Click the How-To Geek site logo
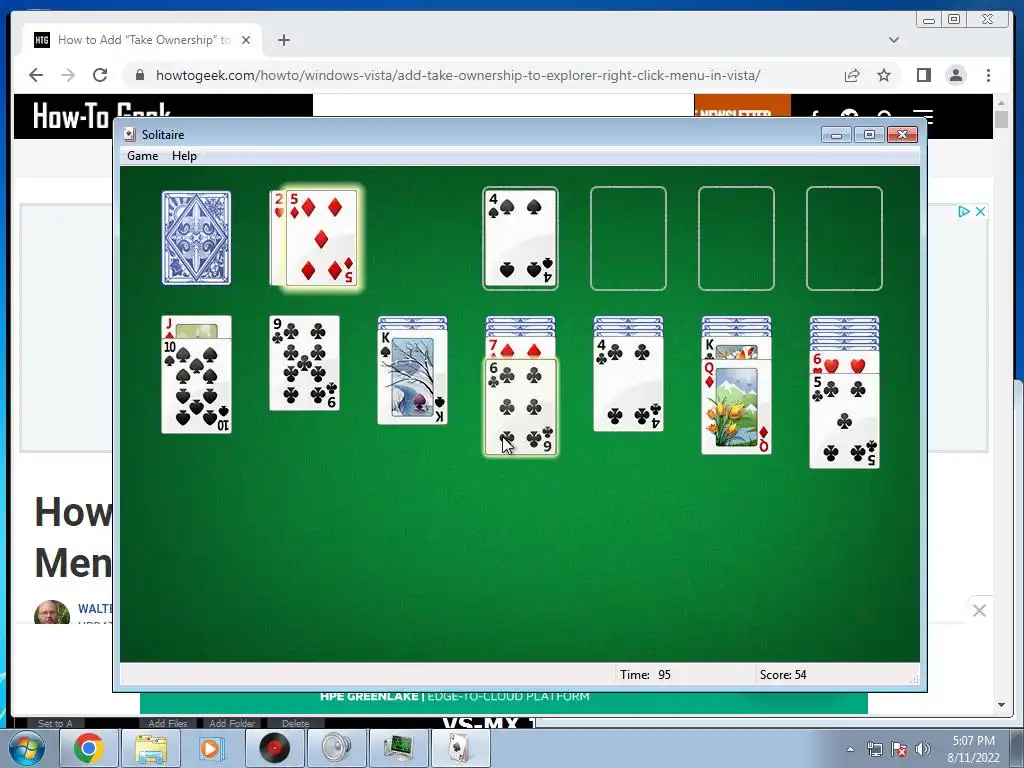 pyautogui.click(x=102, y=117)
